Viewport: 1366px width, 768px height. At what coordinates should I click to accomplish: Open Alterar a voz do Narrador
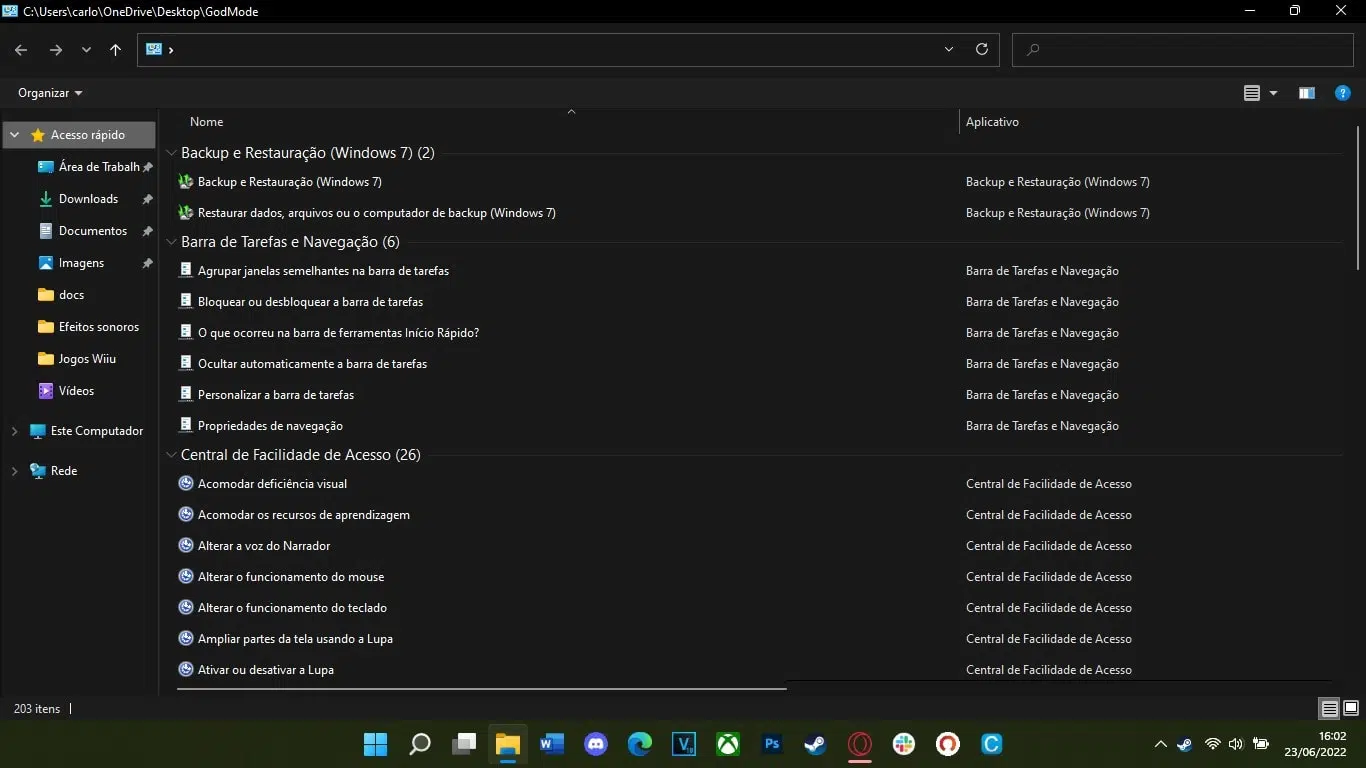click(263, 545)
